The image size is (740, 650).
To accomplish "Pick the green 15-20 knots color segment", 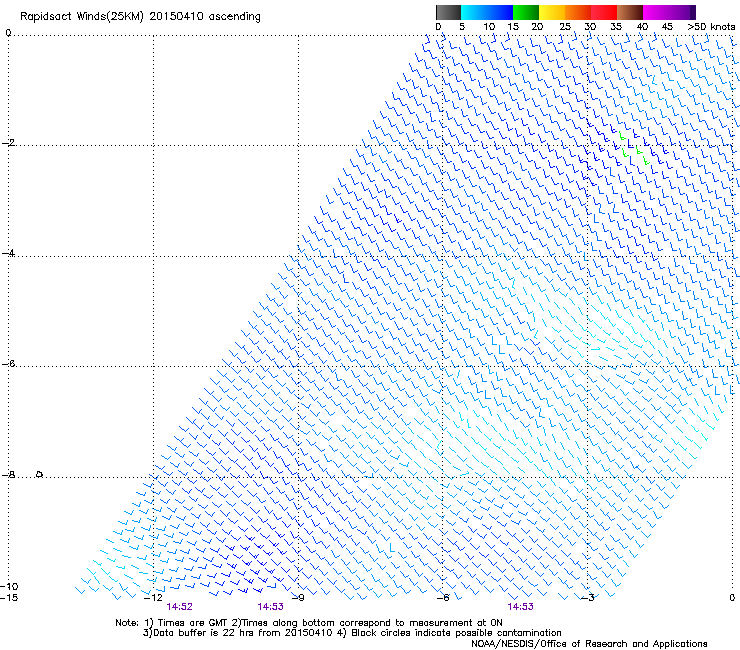I will pos(526,12).
